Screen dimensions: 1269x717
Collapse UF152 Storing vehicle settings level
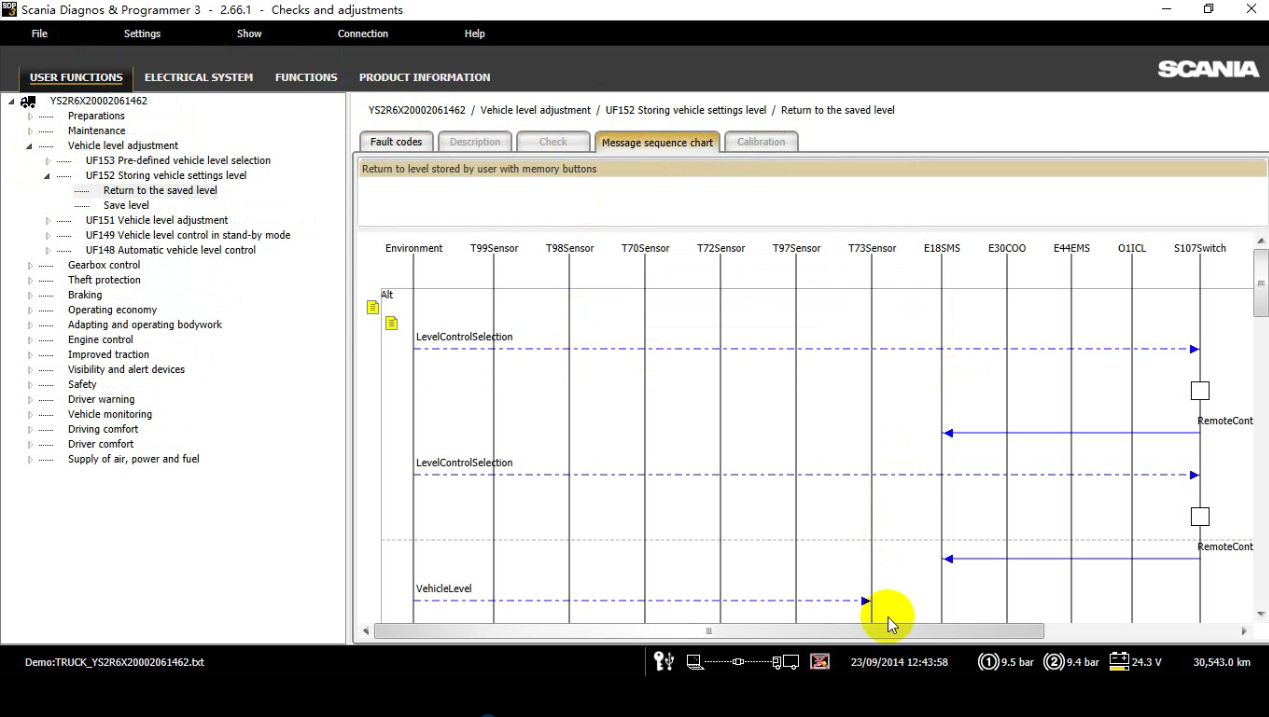coord(48,176)
